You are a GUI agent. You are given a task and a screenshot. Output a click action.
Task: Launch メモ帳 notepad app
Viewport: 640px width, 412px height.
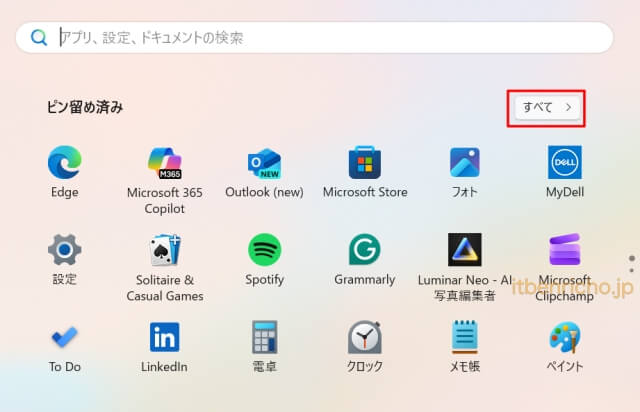pos(464,337)
